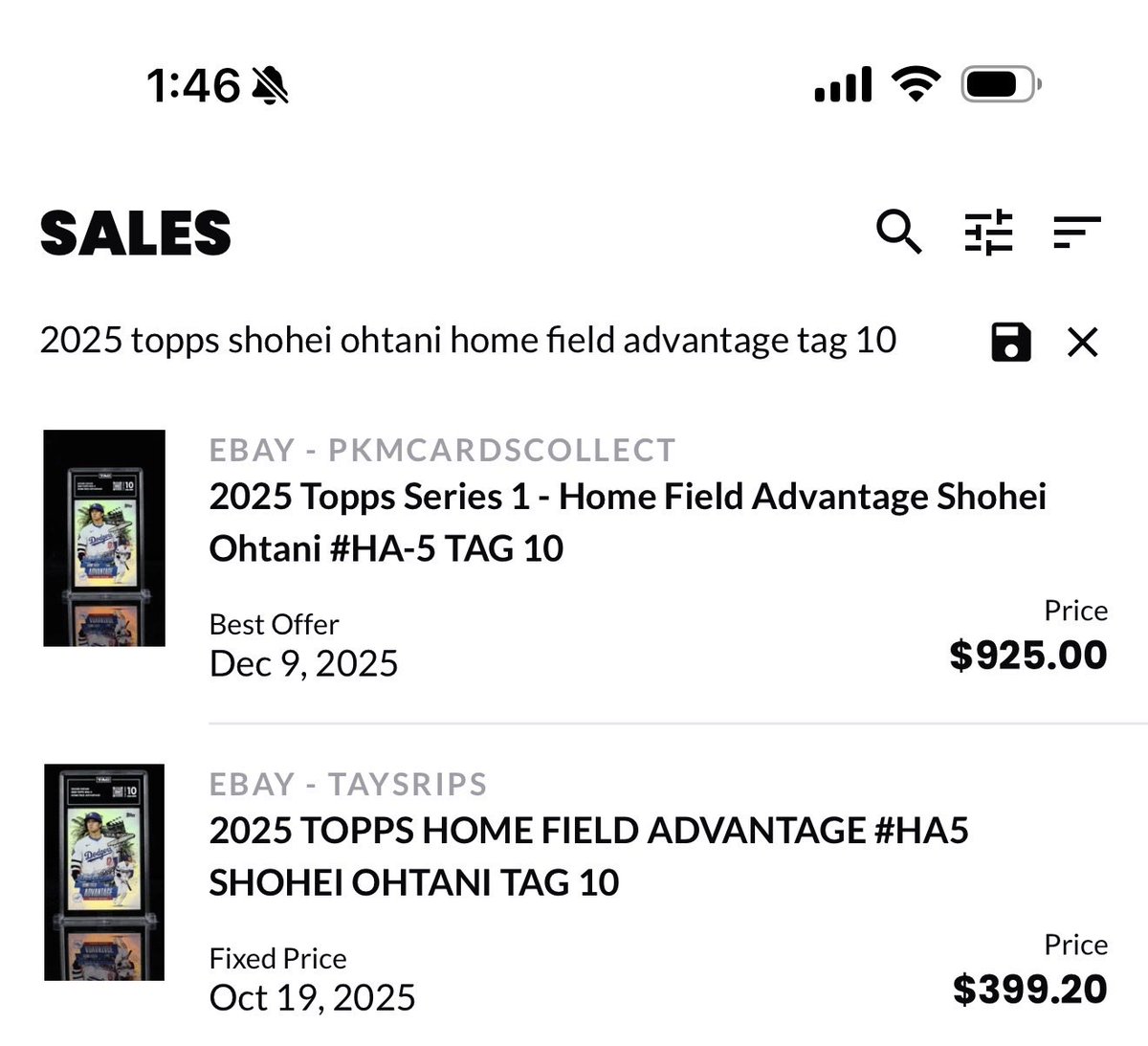This screenshot has height=1046, width=1148.
Task: Open the filter sliders icon
Action: click(x=988, y=232)
